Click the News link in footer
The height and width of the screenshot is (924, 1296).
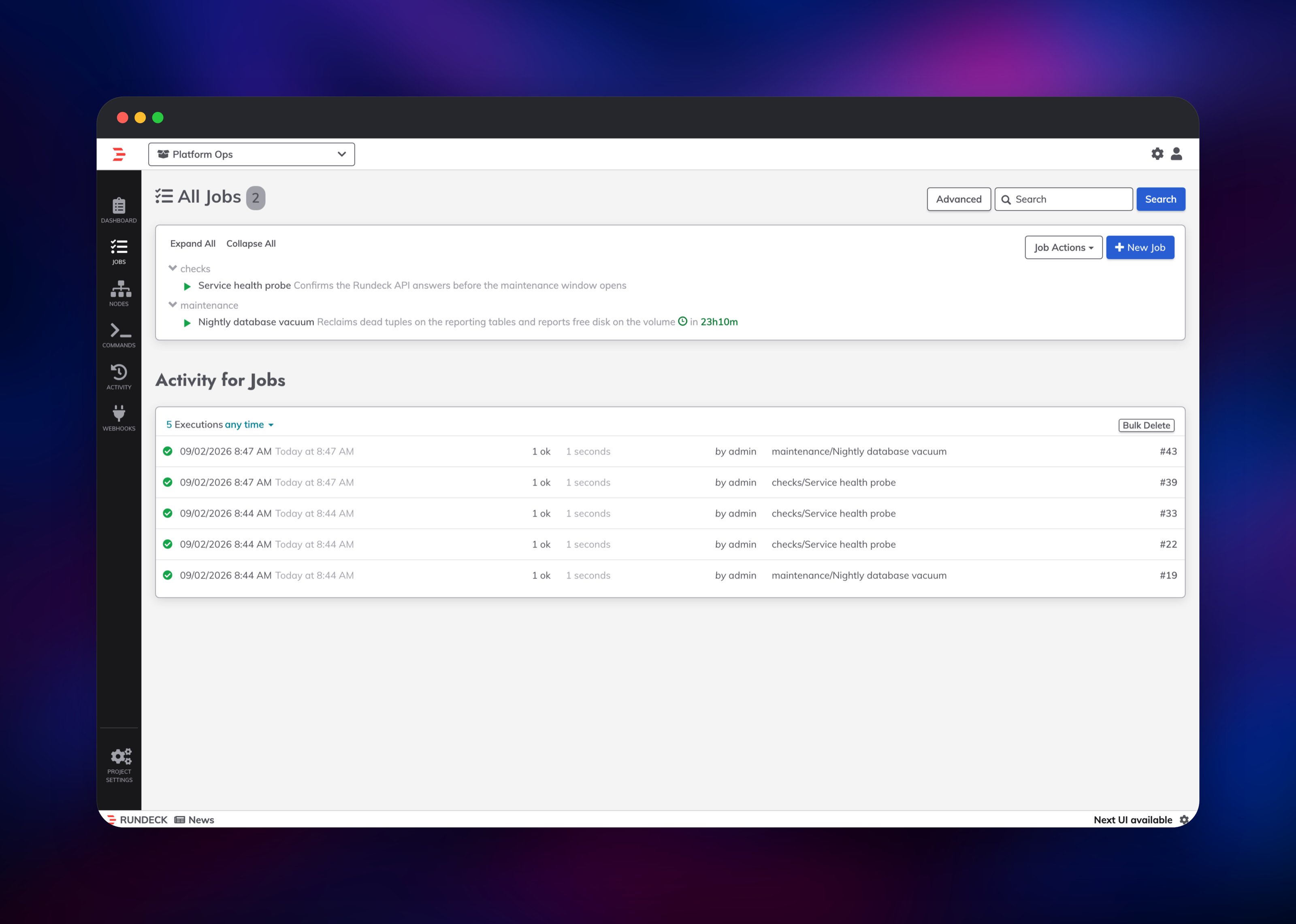click(x=201, y=820)
